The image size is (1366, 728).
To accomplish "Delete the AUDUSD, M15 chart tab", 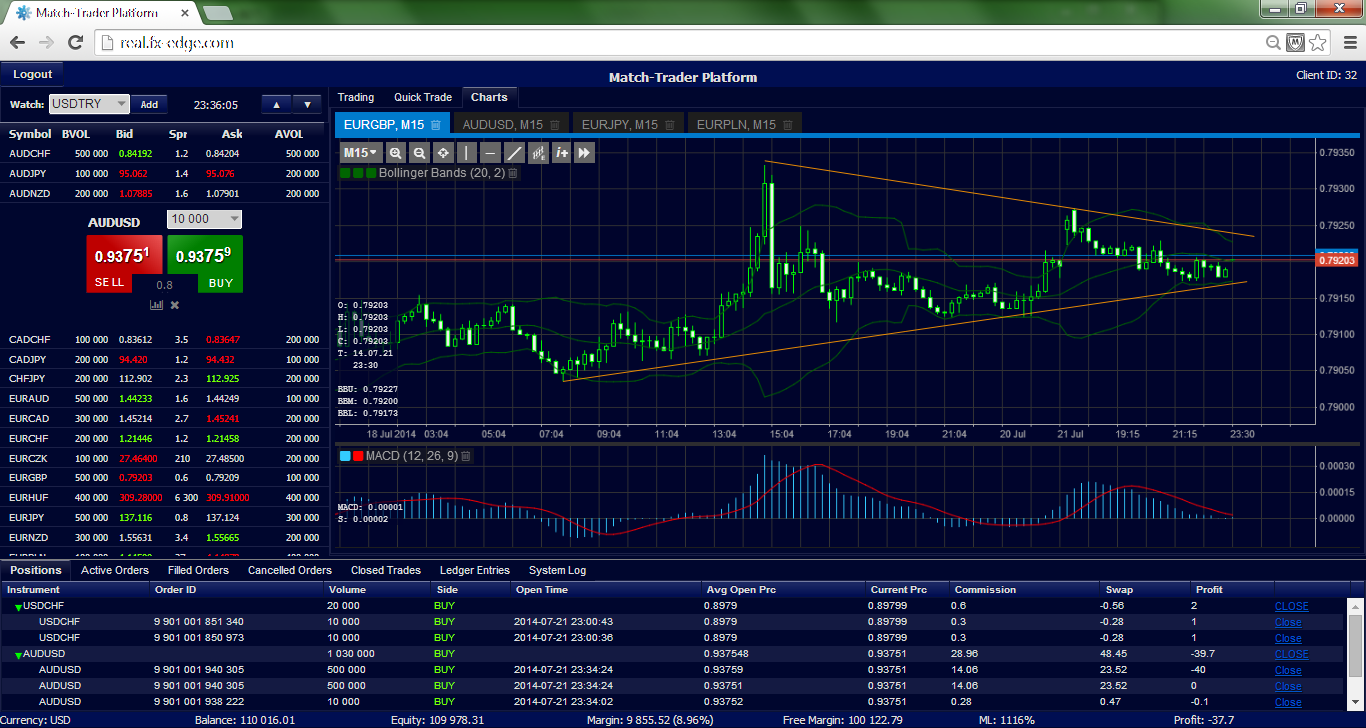I will point(554,125).
